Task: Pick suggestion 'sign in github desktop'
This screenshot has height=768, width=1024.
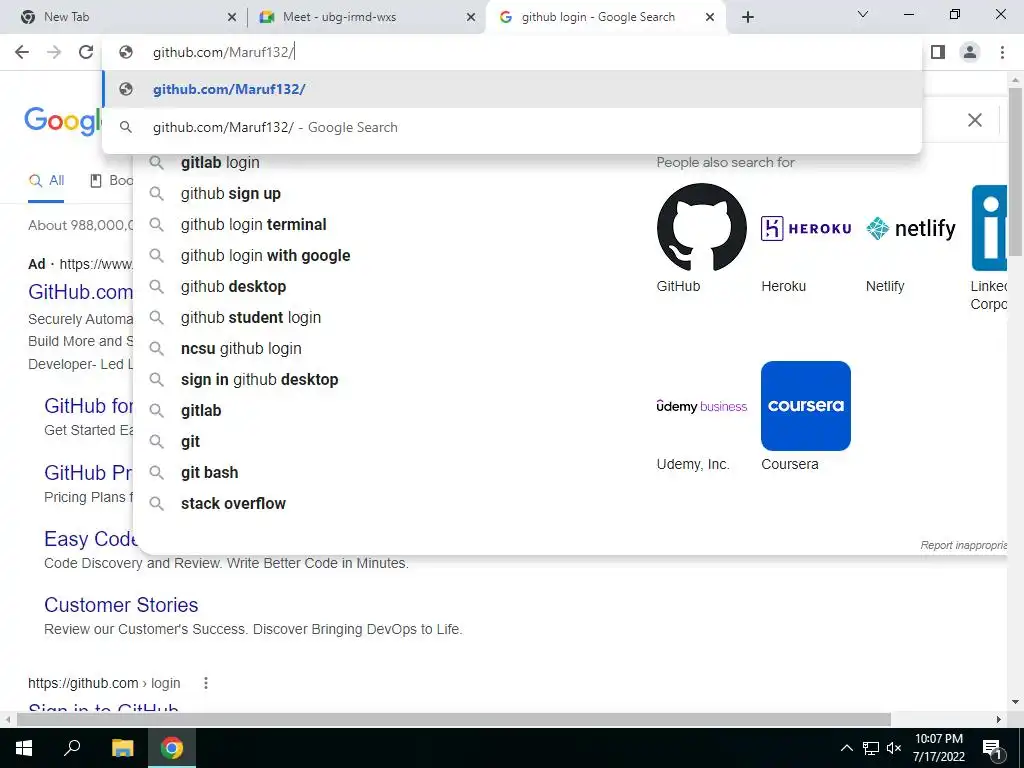Action: pos(259,380)
